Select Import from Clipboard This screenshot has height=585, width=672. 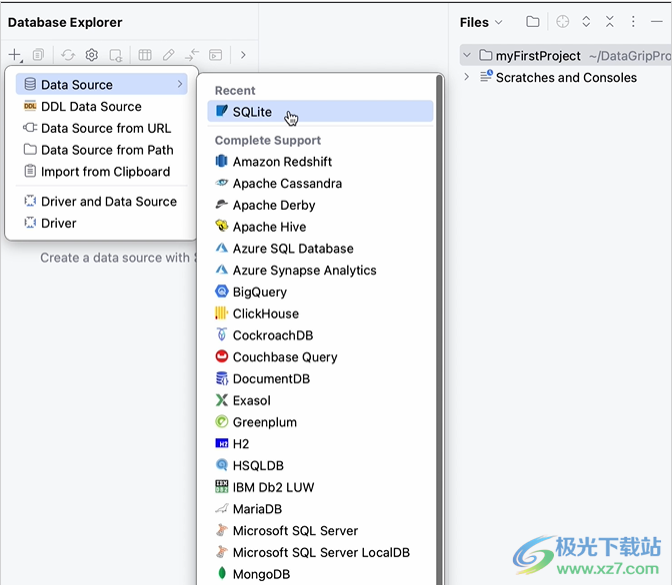[102, 172]
